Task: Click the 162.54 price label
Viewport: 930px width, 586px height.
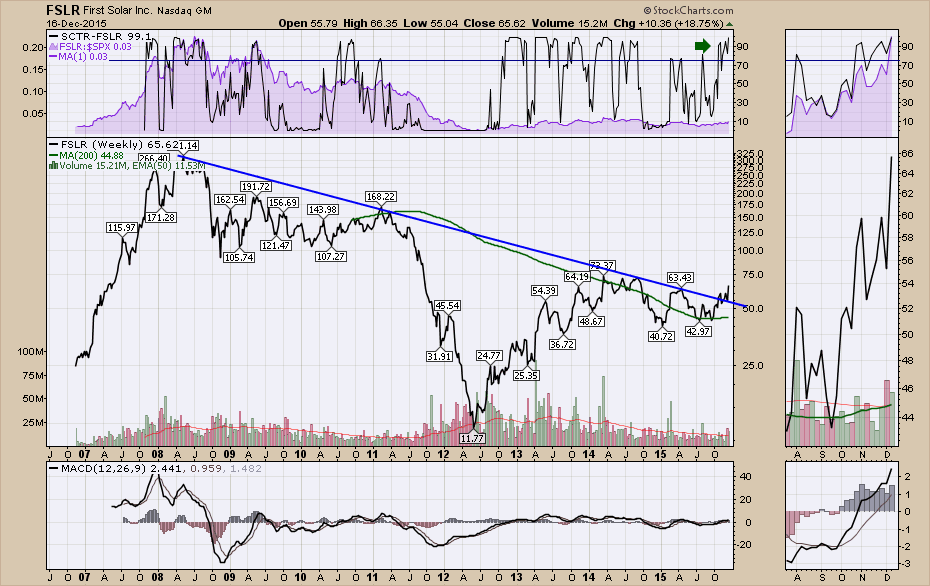Action: [230, 200]
